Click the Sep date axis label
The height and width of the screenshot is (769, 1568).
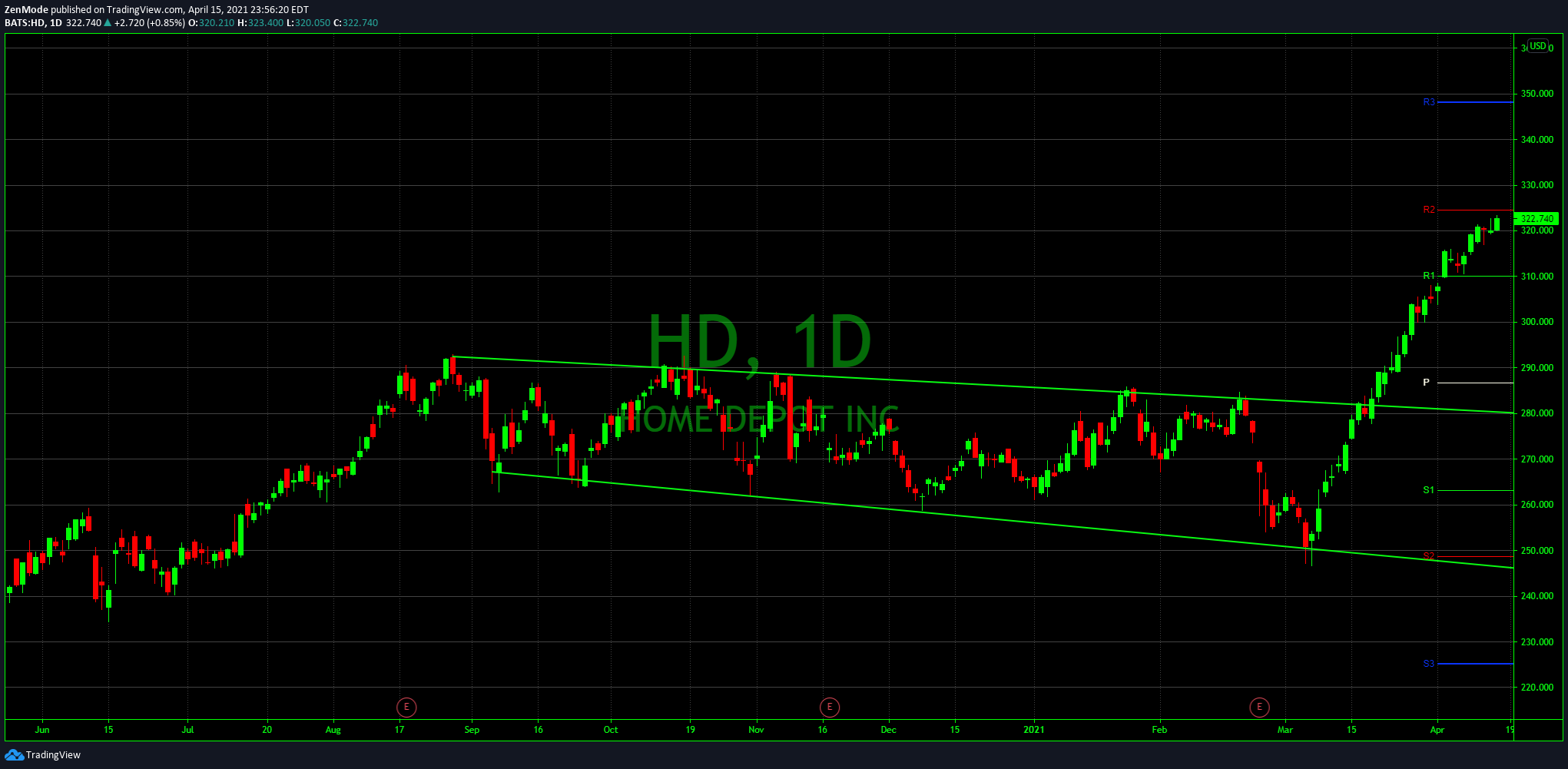tap(472, 730)
